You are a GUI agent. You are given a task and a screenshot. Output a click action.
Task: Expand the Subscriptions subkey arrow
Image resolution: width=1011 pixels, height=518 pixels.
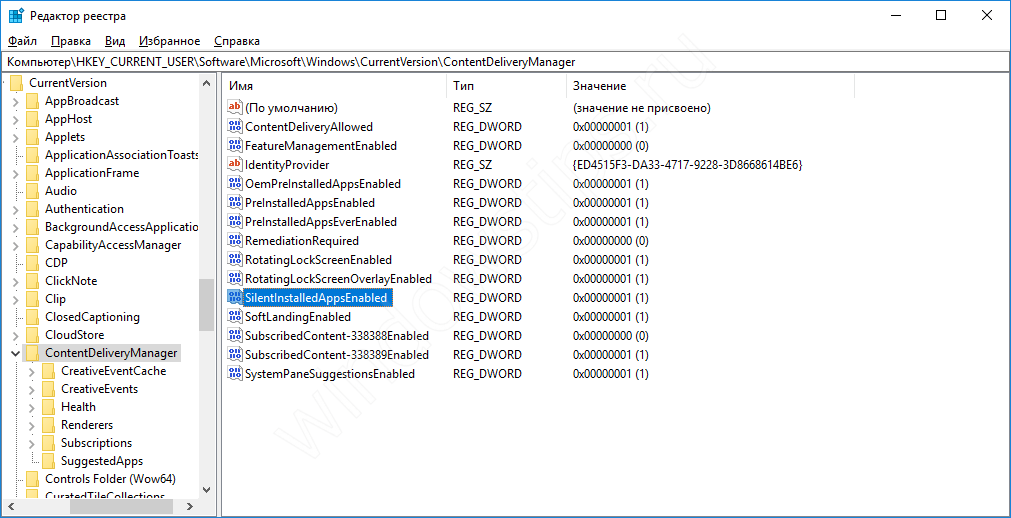click(32, 443)
